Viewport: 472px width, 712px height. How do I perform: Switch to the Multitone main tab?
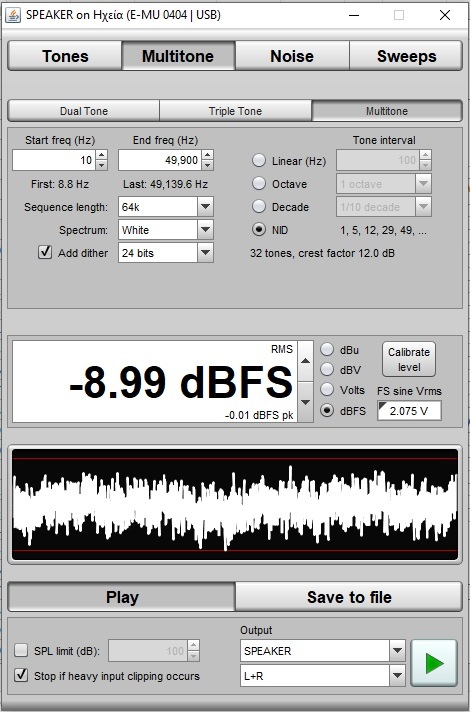point(178,56)
